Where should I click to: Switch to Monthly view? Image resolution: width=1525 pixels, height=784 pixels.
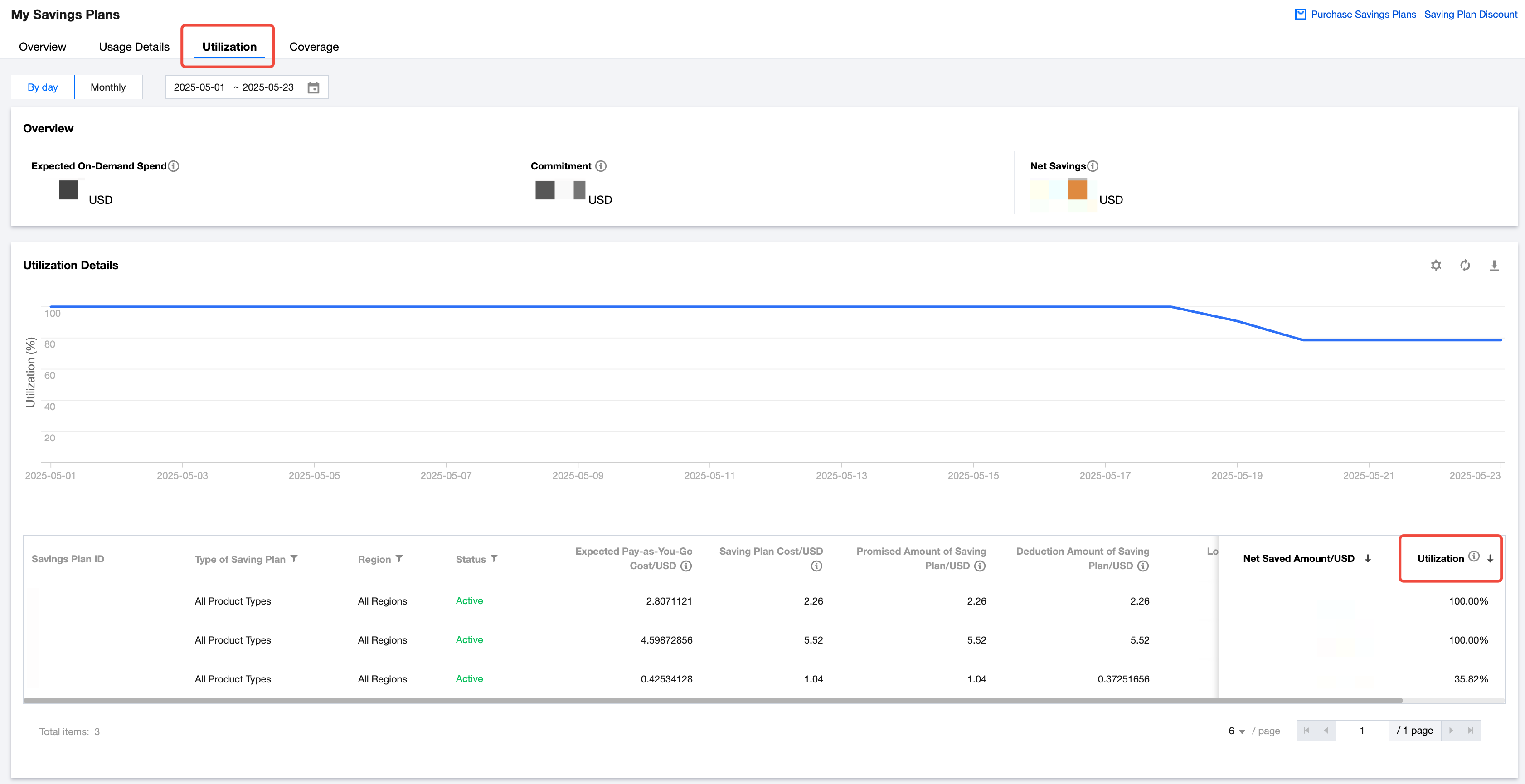[x=108, y=87]
